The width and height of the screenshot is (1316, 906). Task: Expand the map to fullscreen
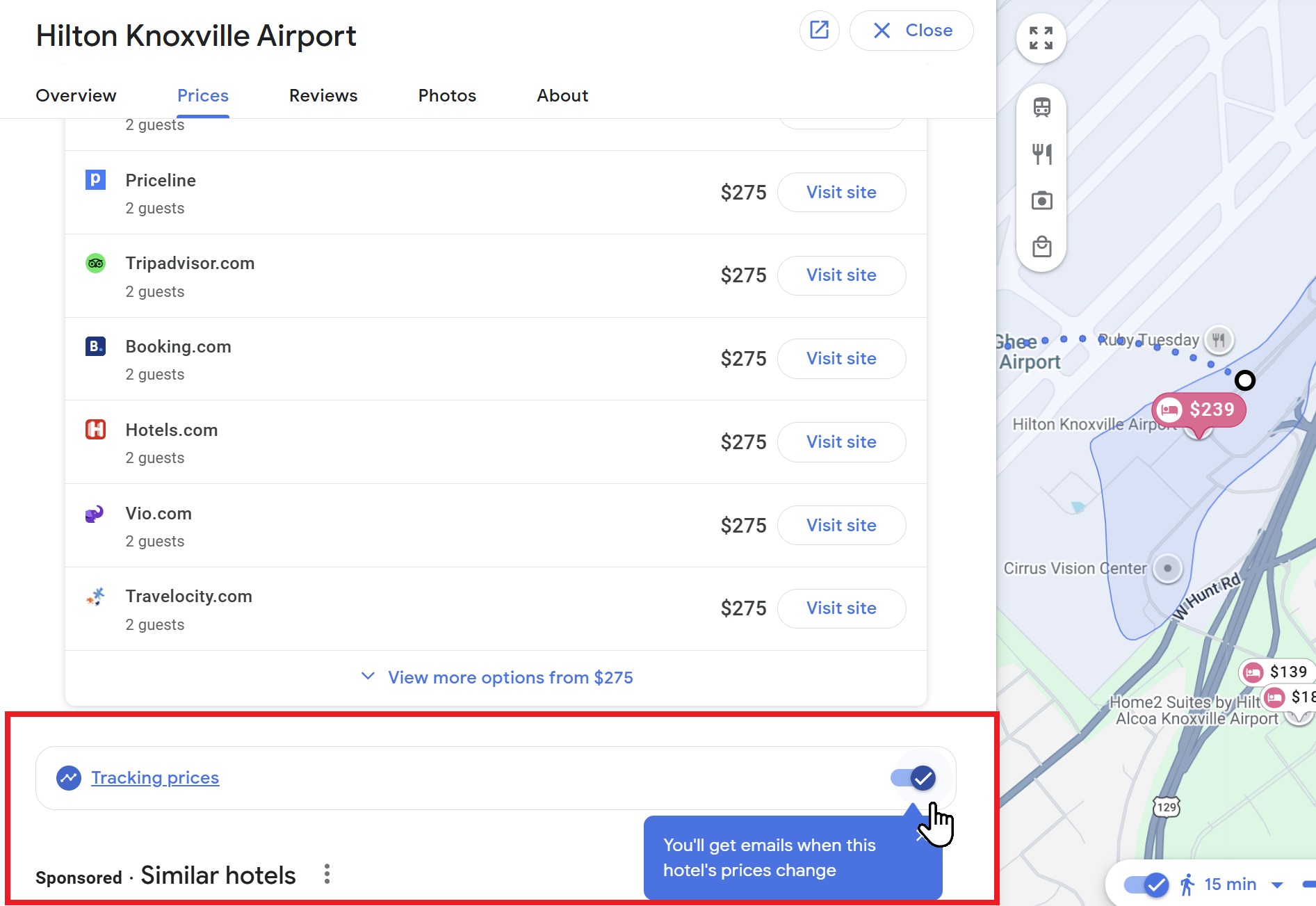pos(1041,38)
